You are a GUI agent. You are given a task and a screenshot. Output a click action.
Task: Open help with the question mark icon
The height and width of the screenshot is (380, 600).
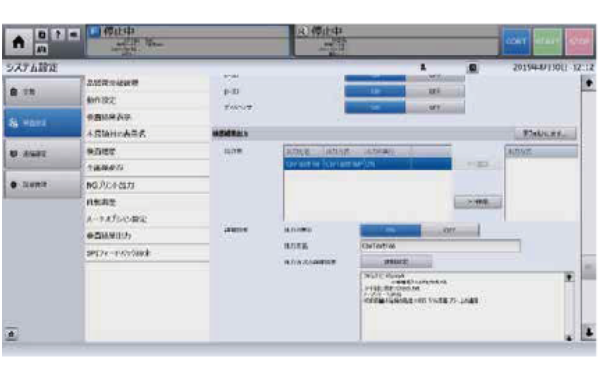pyautogui.click(x=57, y=35)
